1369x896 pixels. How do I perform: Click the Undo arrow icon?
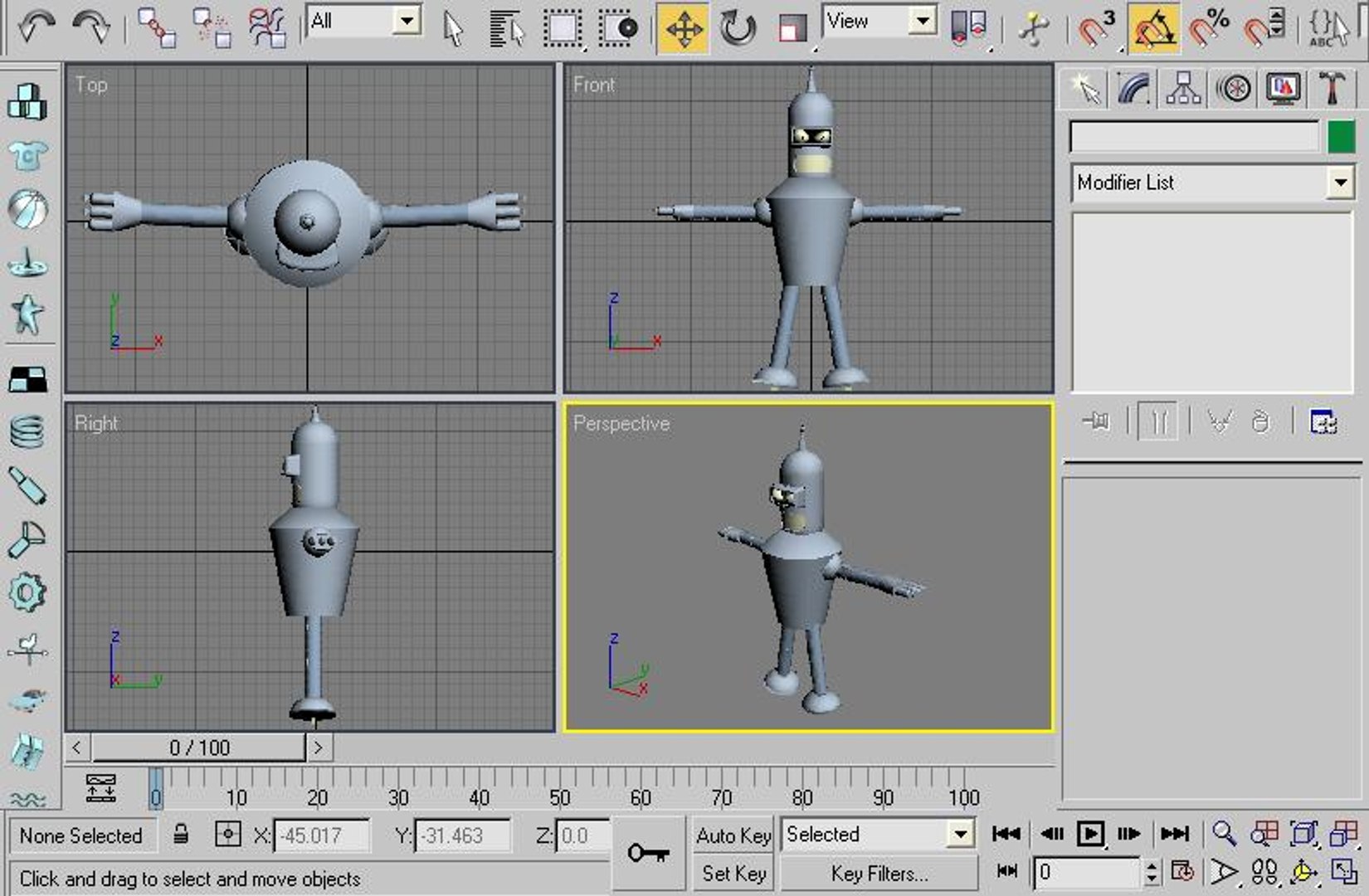click(x=37, y=27)
